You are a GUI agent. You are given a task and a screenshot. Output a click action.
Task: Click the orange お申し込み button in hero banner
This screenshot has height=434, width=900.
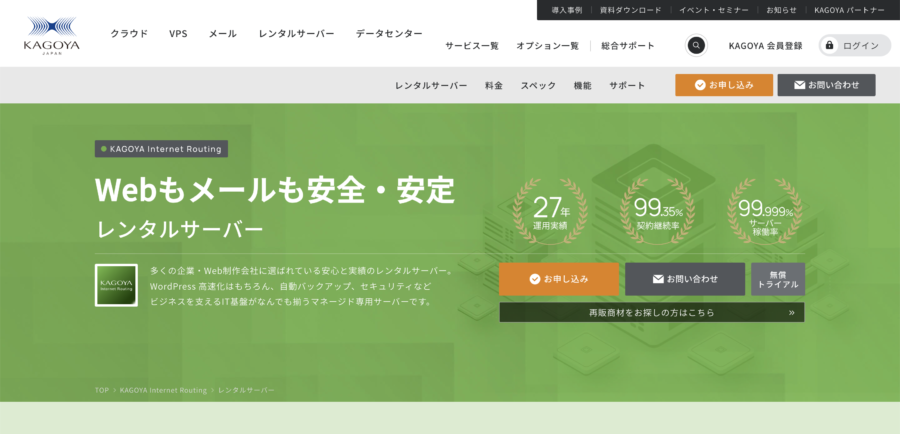click(559, 279)
